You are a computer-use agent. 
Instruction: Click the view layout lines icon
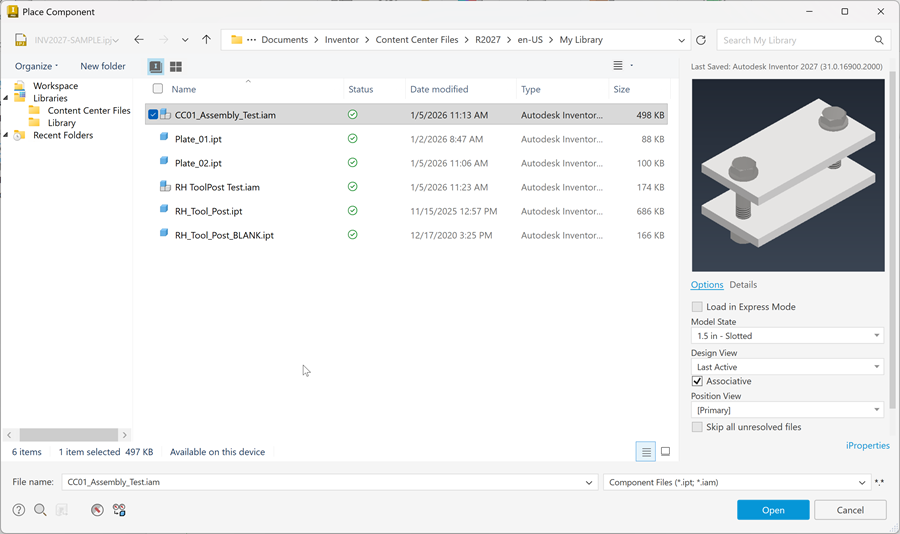618,65
